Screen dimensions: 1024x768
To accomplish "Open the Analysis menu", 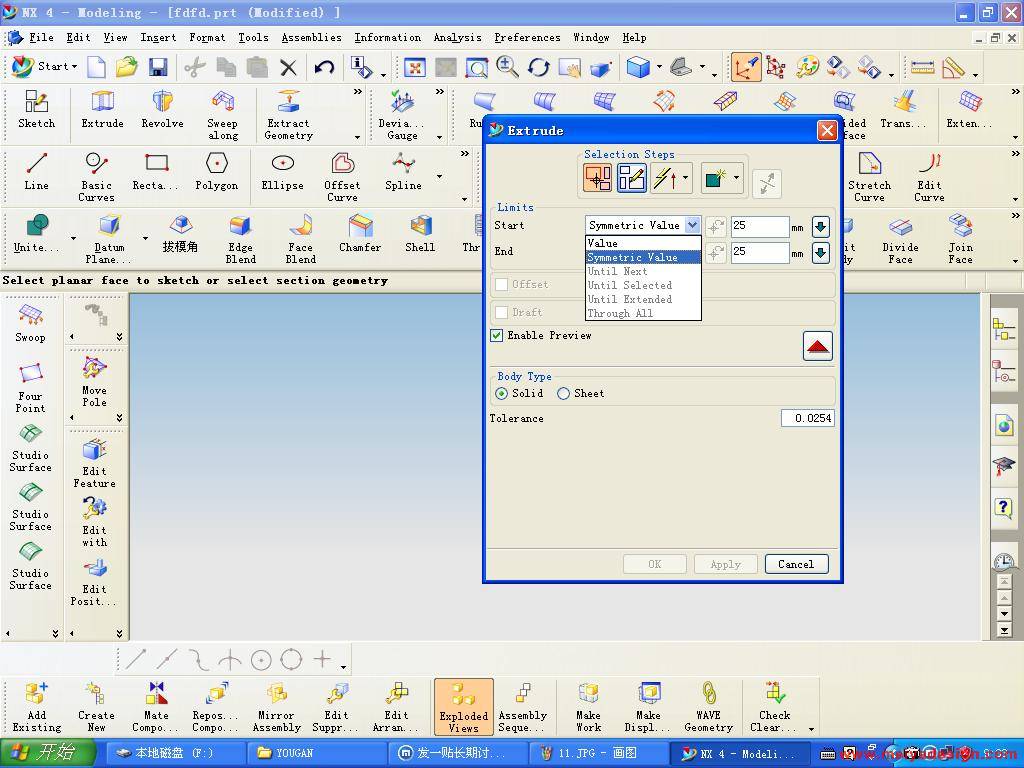I will [x=457, y=37].
